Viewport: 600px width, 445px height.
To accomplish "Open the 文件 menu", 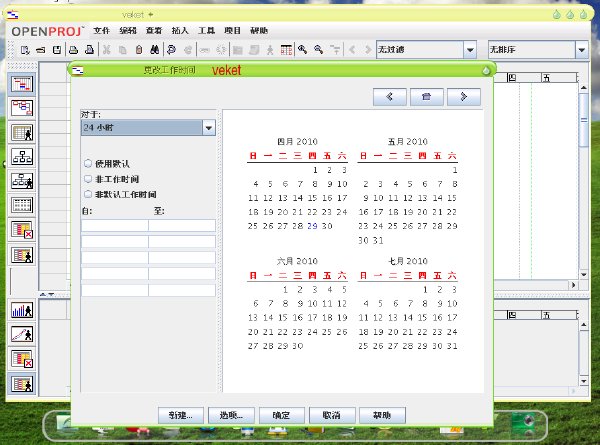I will pos(101,31).
